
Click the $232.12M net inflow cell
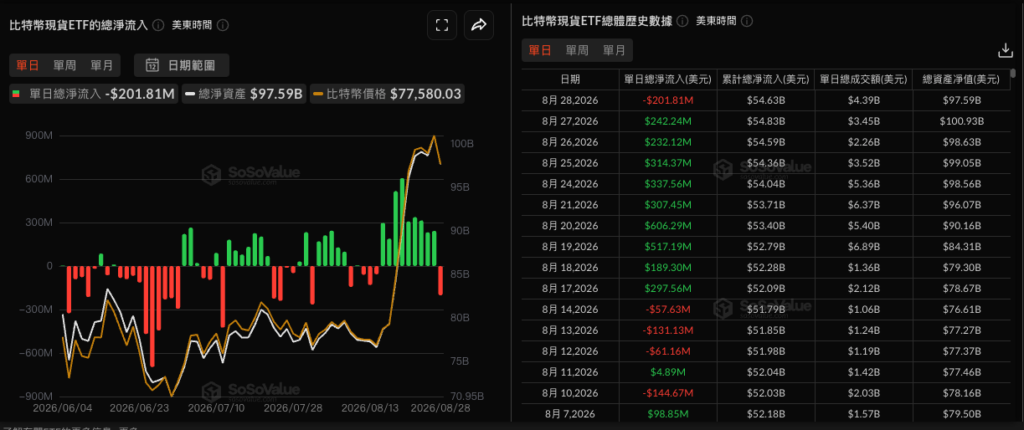tap(667, 142)
